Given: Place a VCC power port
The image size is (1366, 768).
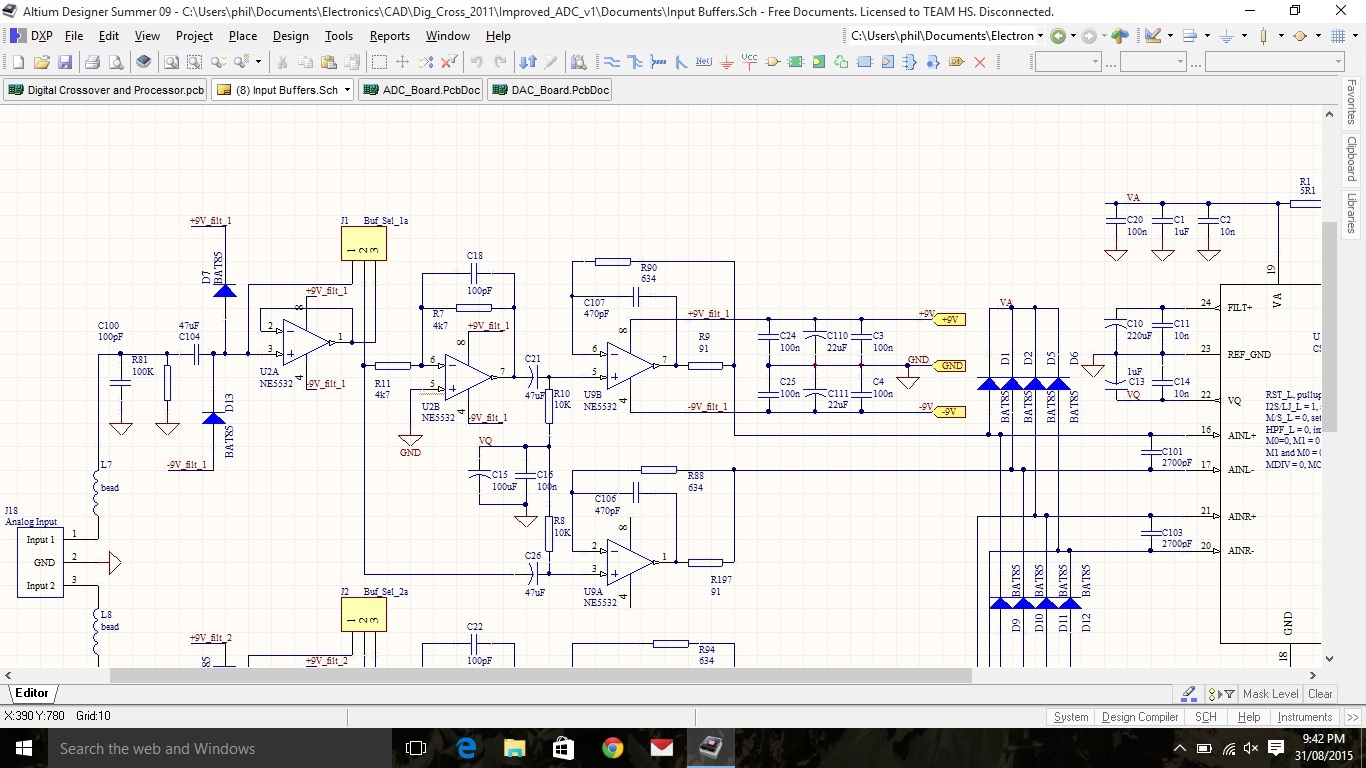Looking at the screenshot, I should 750,62.
